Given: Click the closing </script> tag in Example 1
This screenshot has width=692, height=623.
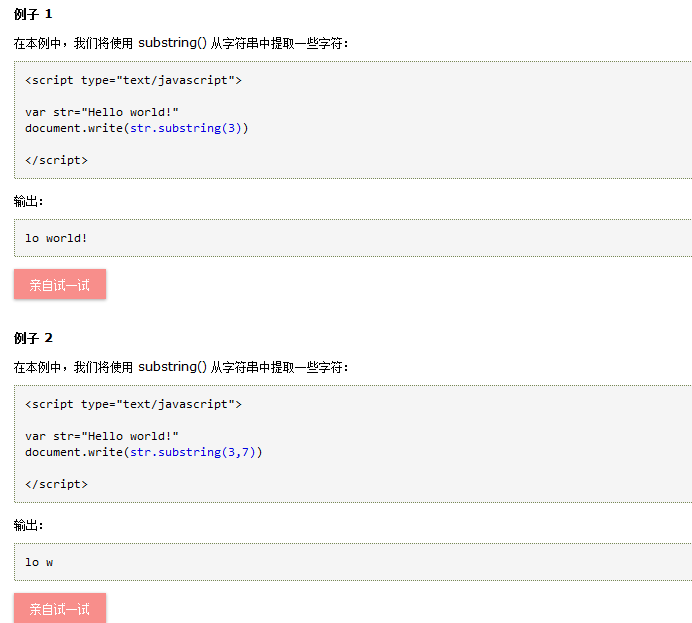Looking at the screenshot, I should point(56,160).
